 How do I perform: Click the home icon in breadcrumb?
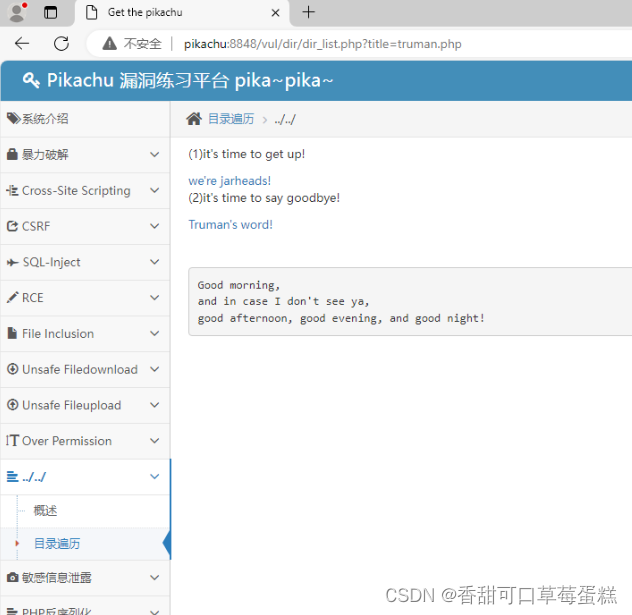194,119
